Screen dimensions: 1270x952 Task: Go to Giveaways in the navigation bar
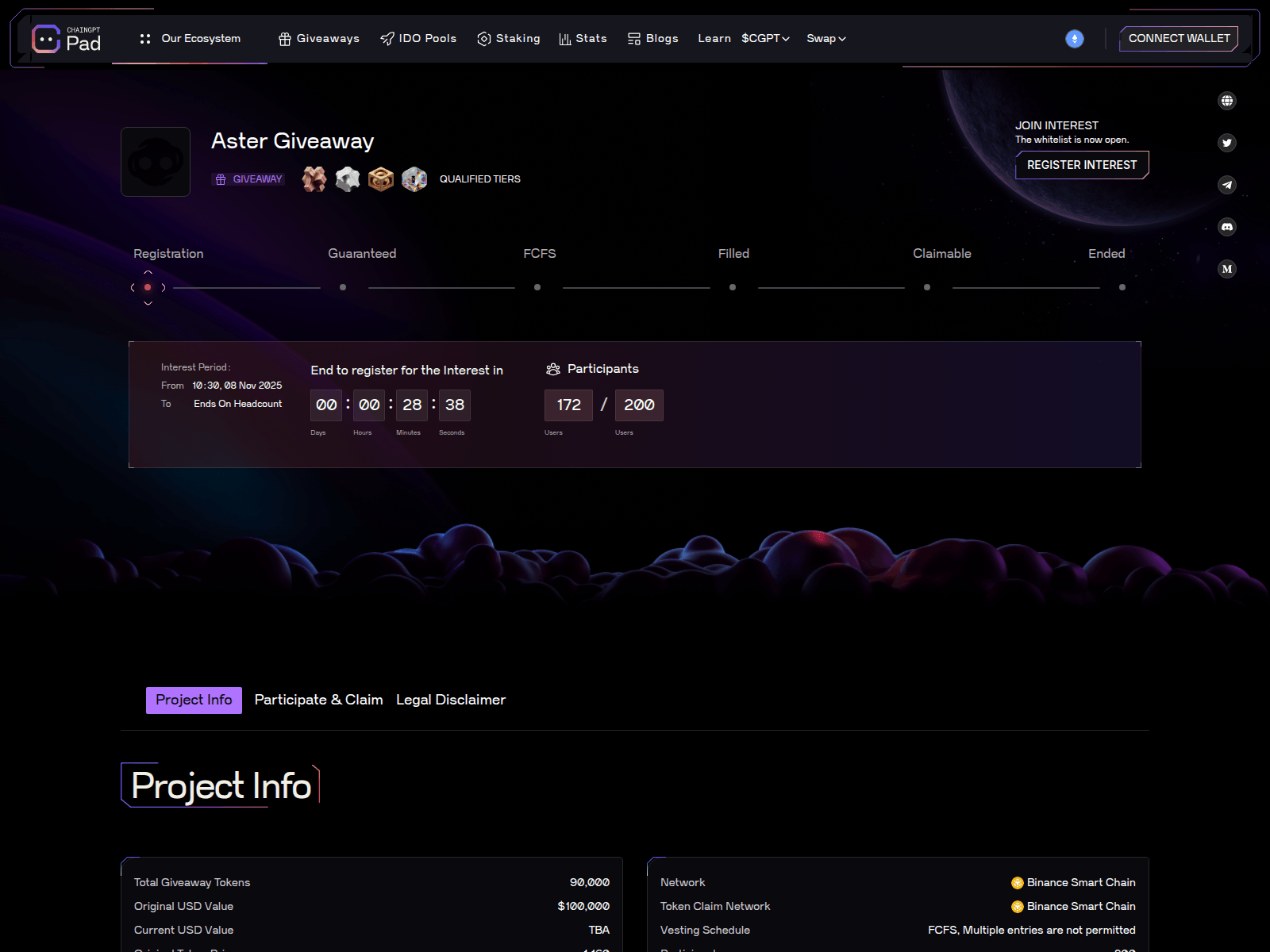click(319, 38)
